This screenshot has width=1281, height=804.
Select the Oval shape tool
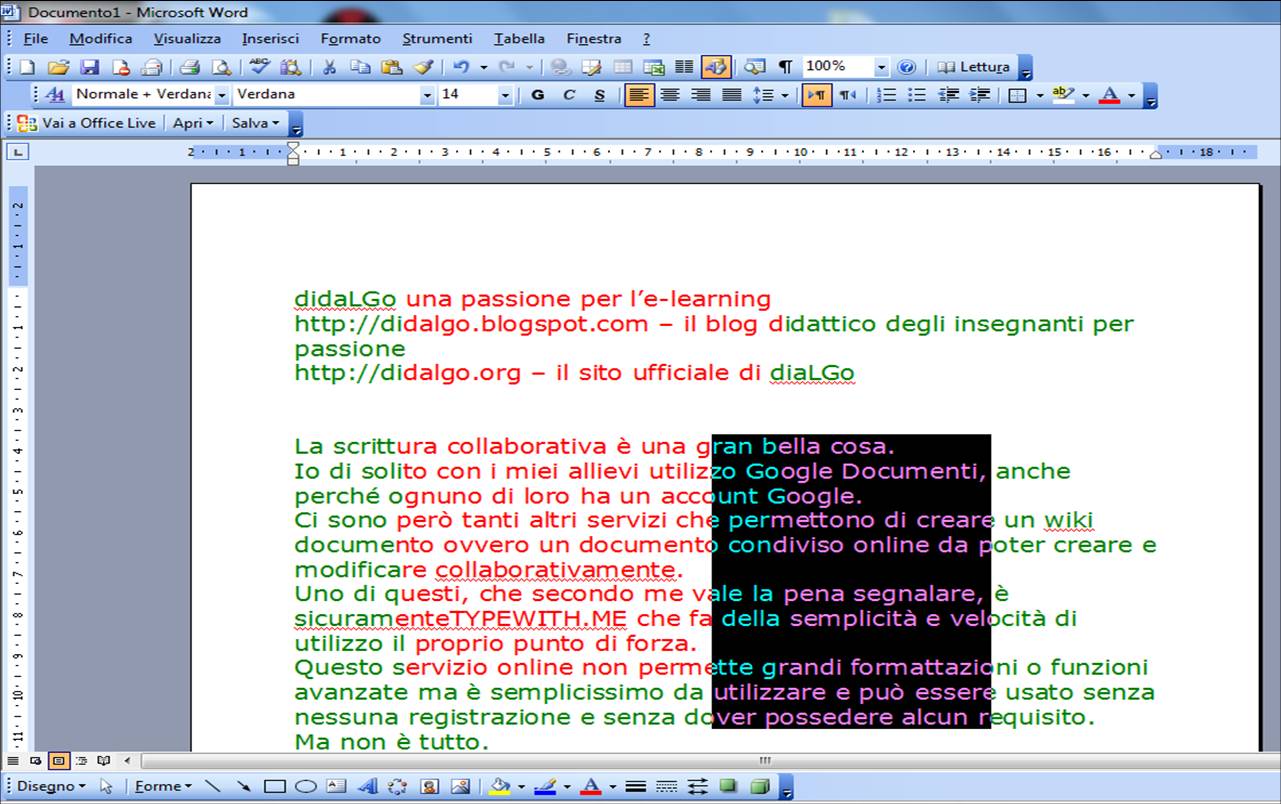305,786
